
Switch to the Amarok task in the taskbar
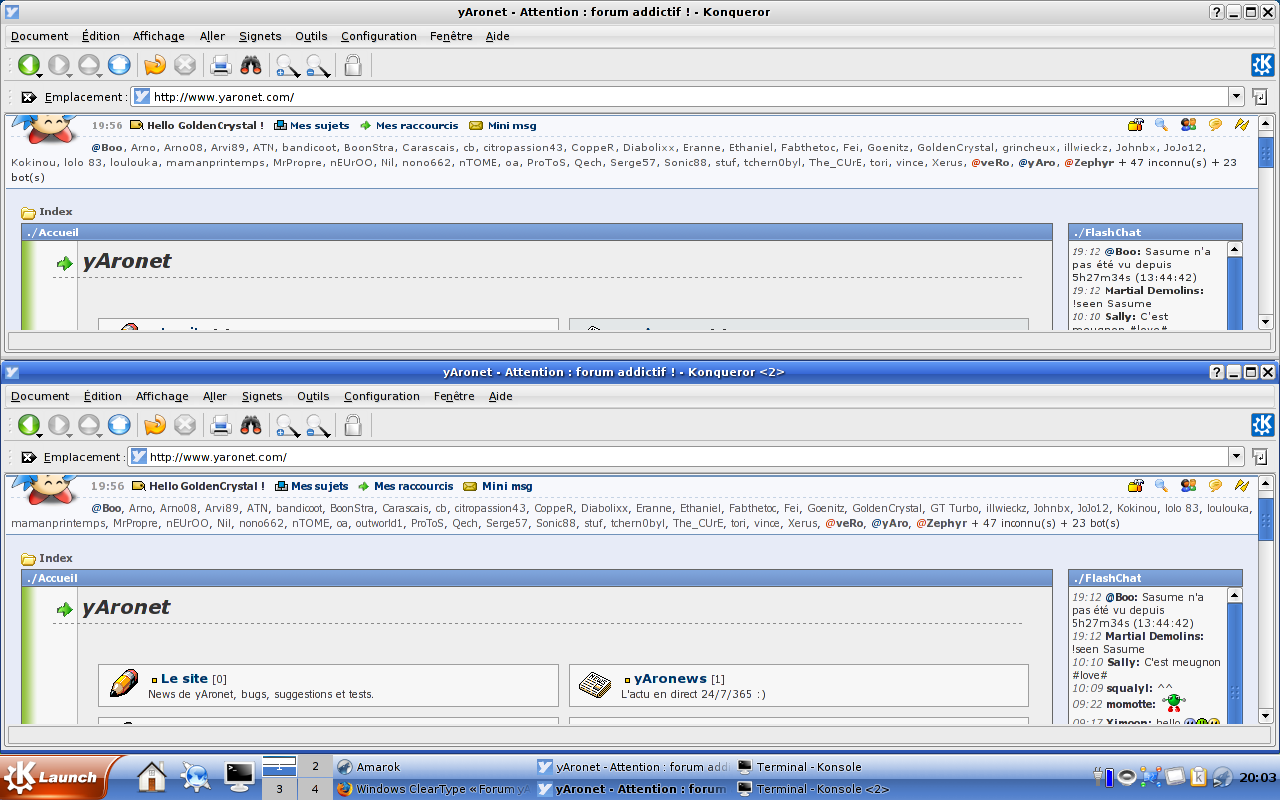tap(433, 767)
